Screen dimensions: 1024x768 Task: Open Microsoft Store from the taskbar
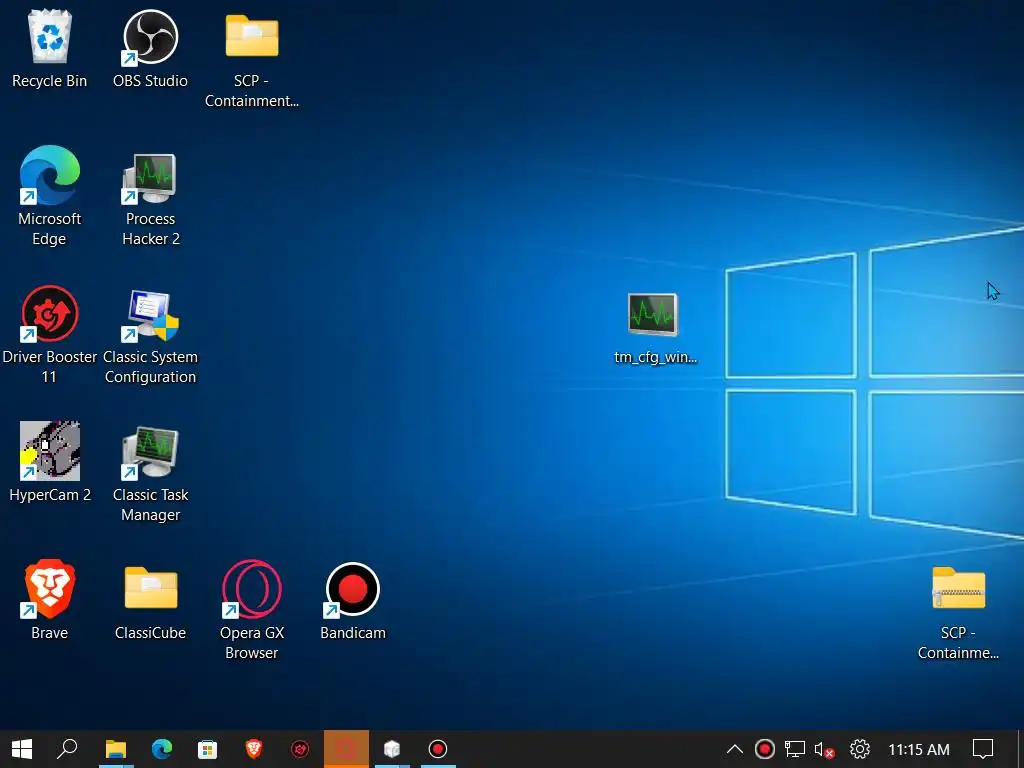click(208, 749)
